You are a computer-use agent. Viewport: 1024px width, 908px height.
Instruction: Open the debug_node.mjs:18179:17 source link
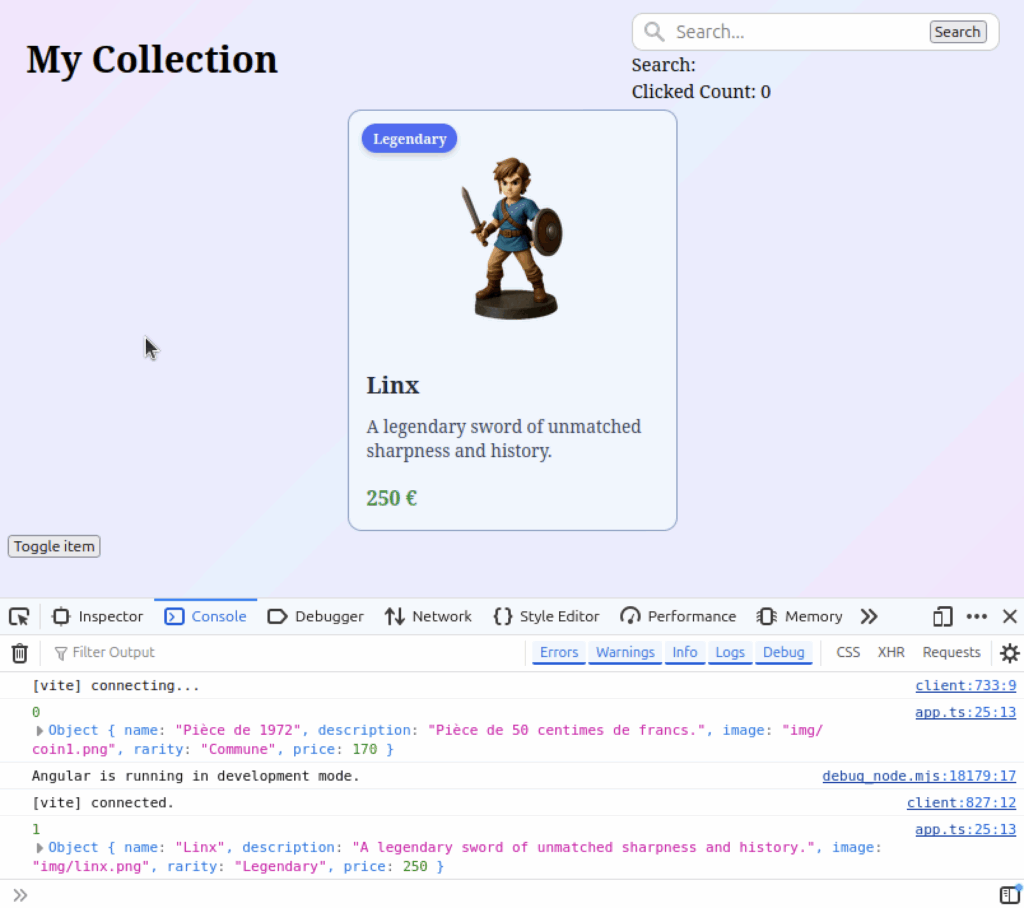pyautogui.click(x=918, y=776)
